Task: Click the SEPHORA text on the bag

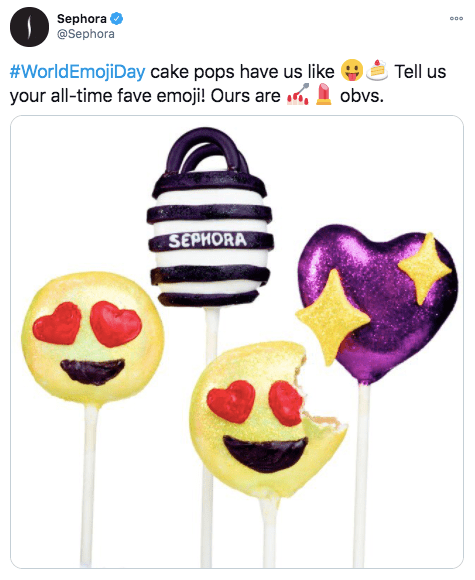Action: tap(208, 240)
